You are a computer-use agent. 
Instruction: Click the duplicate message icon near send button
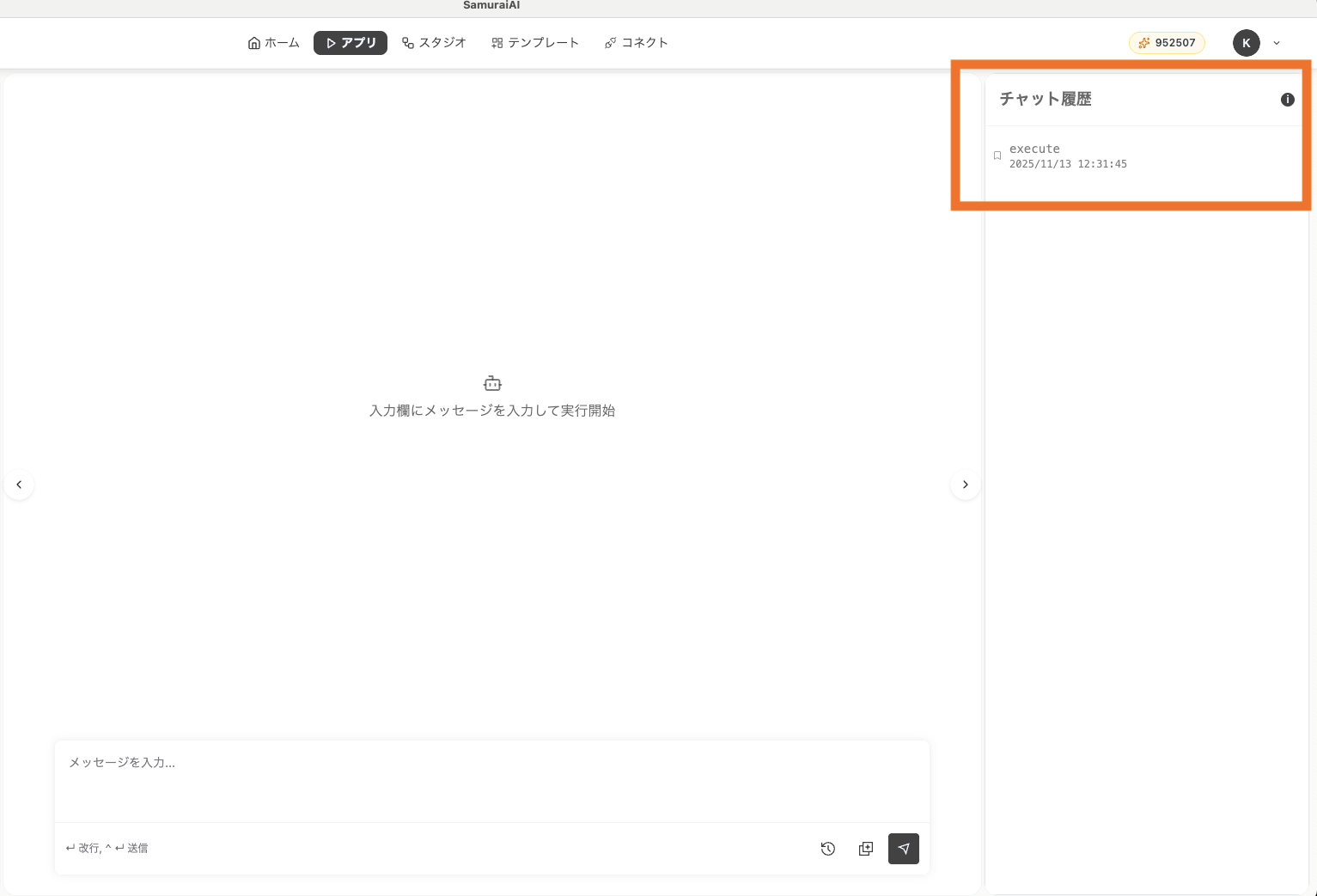coord(865,848)
